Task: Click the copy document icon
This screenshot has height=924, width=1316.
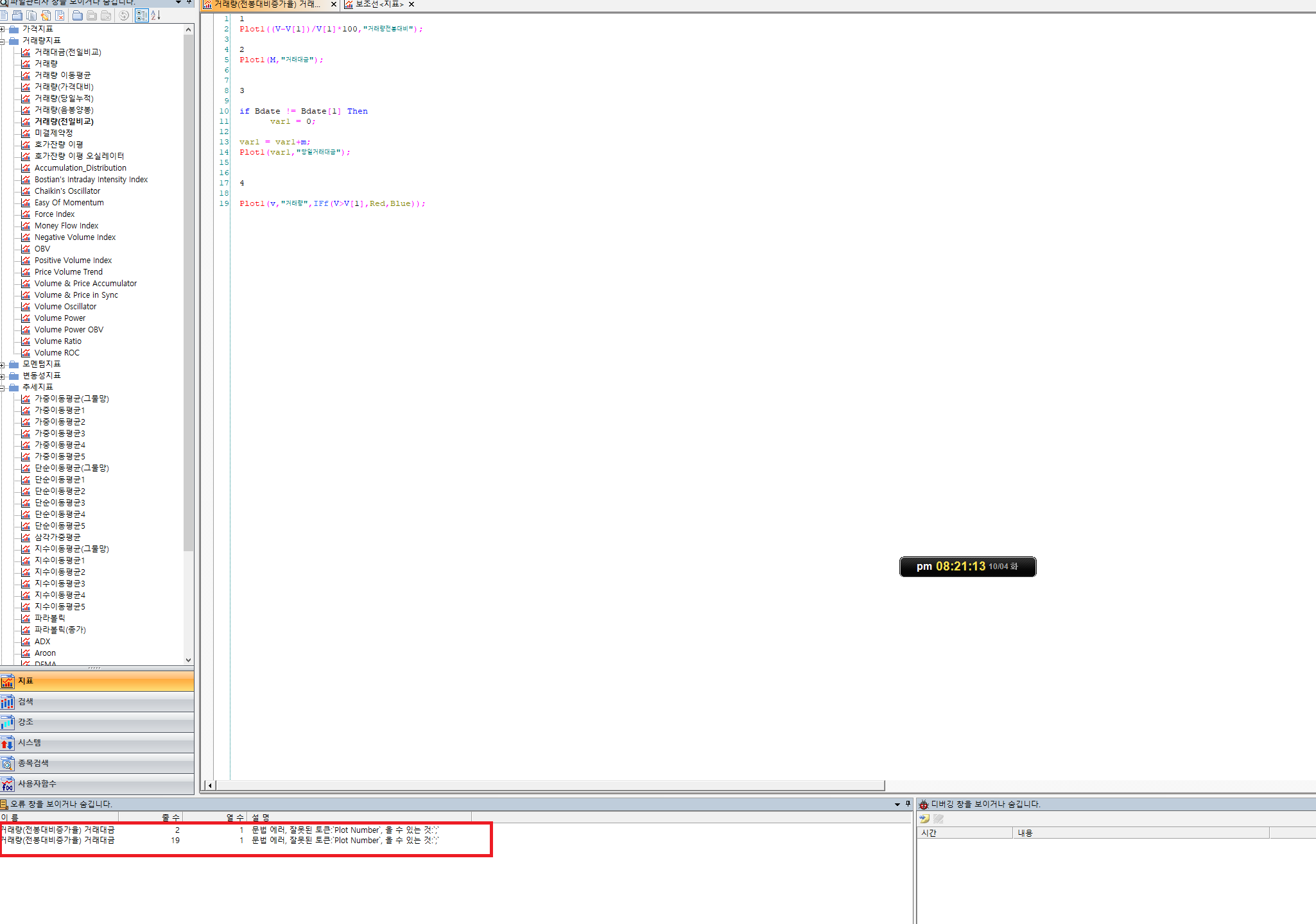Action: pos(31,15)
